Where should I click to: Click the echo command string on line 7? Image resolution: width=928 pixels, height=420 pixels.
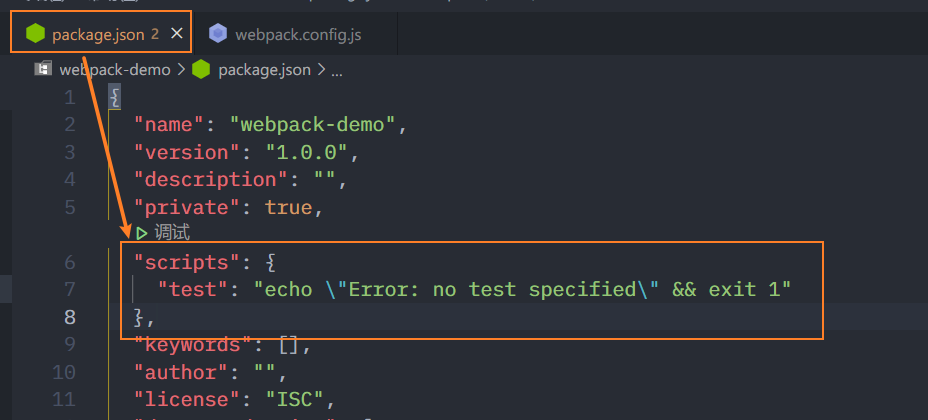tap(523, 290)
